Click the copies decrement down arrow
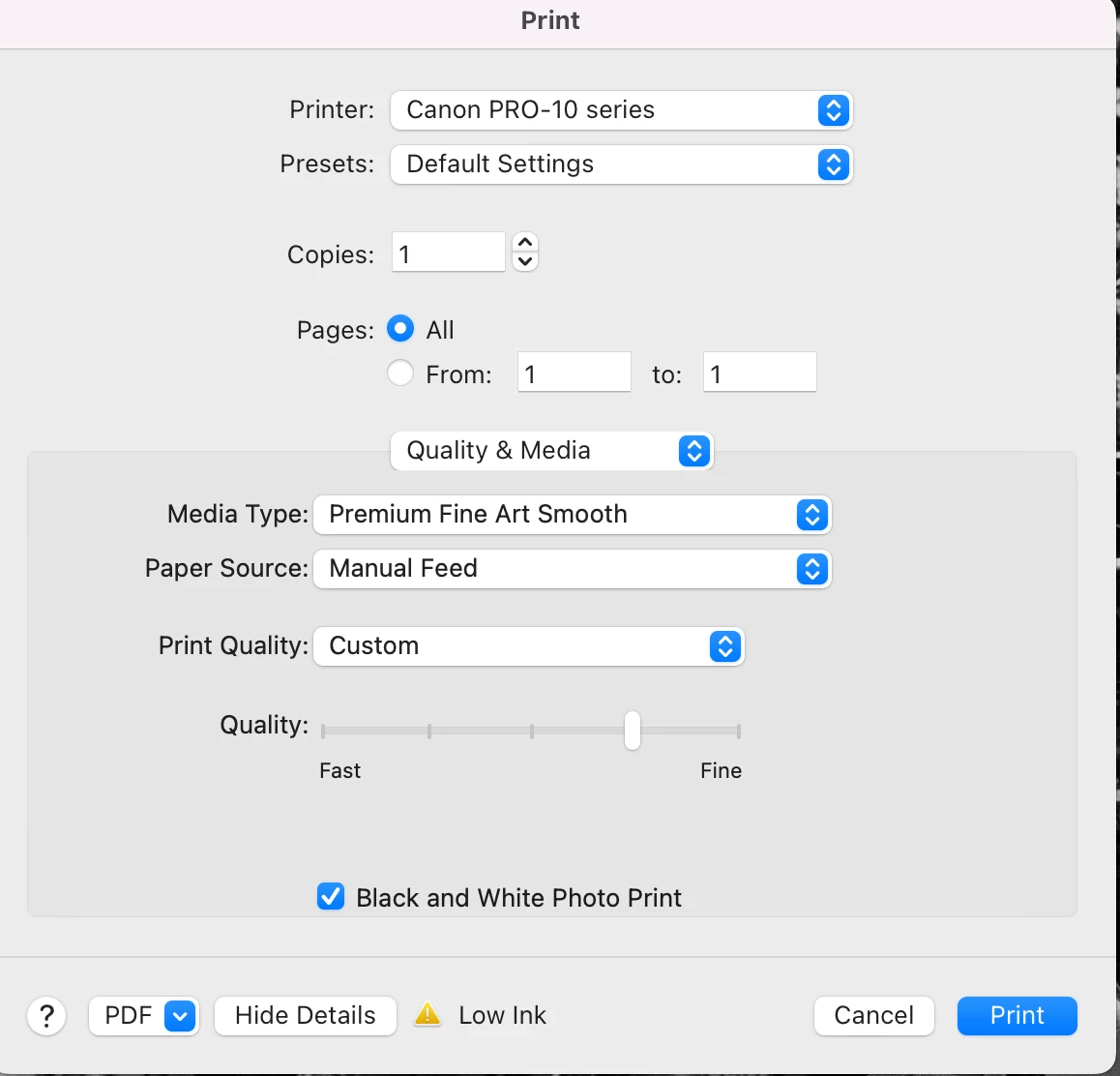The image size is (1120, 1076). click(x=525, y=261)
